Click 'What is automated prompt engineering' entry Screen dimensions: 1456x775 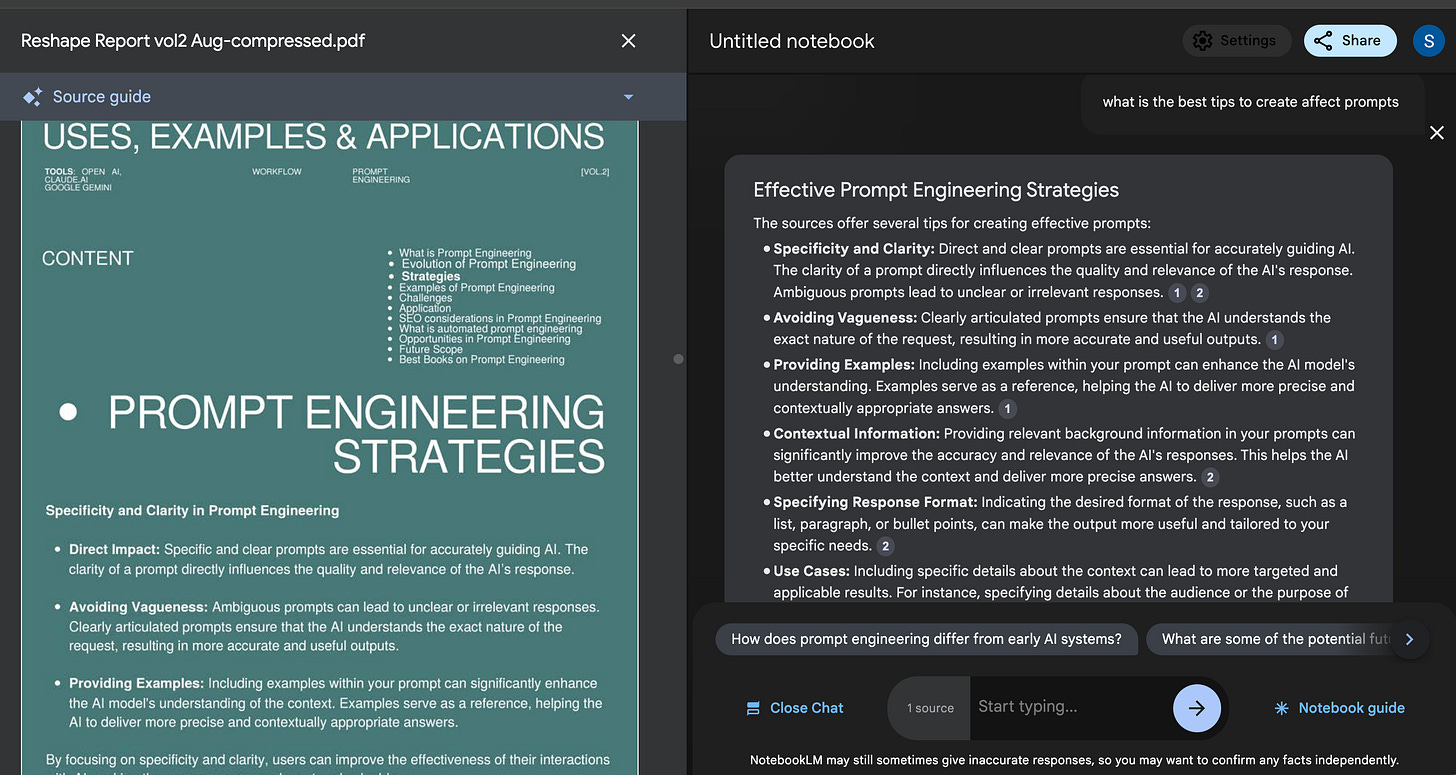point(490,328)
